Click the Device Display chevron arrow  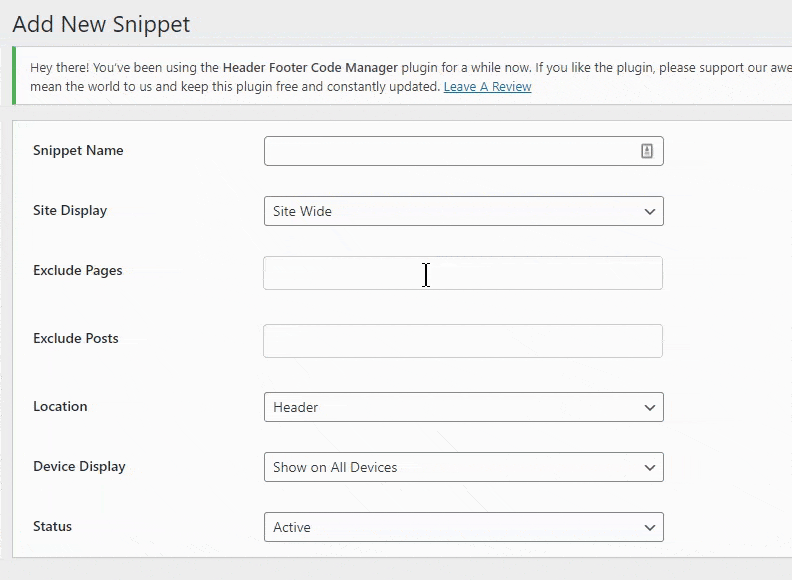click(x=650, y=468)
